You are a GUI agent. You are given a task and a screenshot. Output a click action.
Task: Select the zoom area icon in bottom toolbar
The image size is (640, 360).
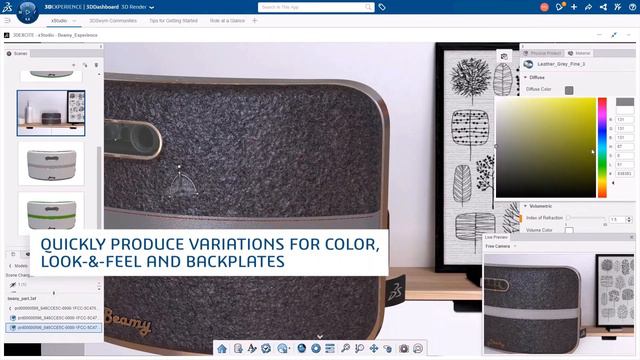pyautogui.click(x=359, y=349)
